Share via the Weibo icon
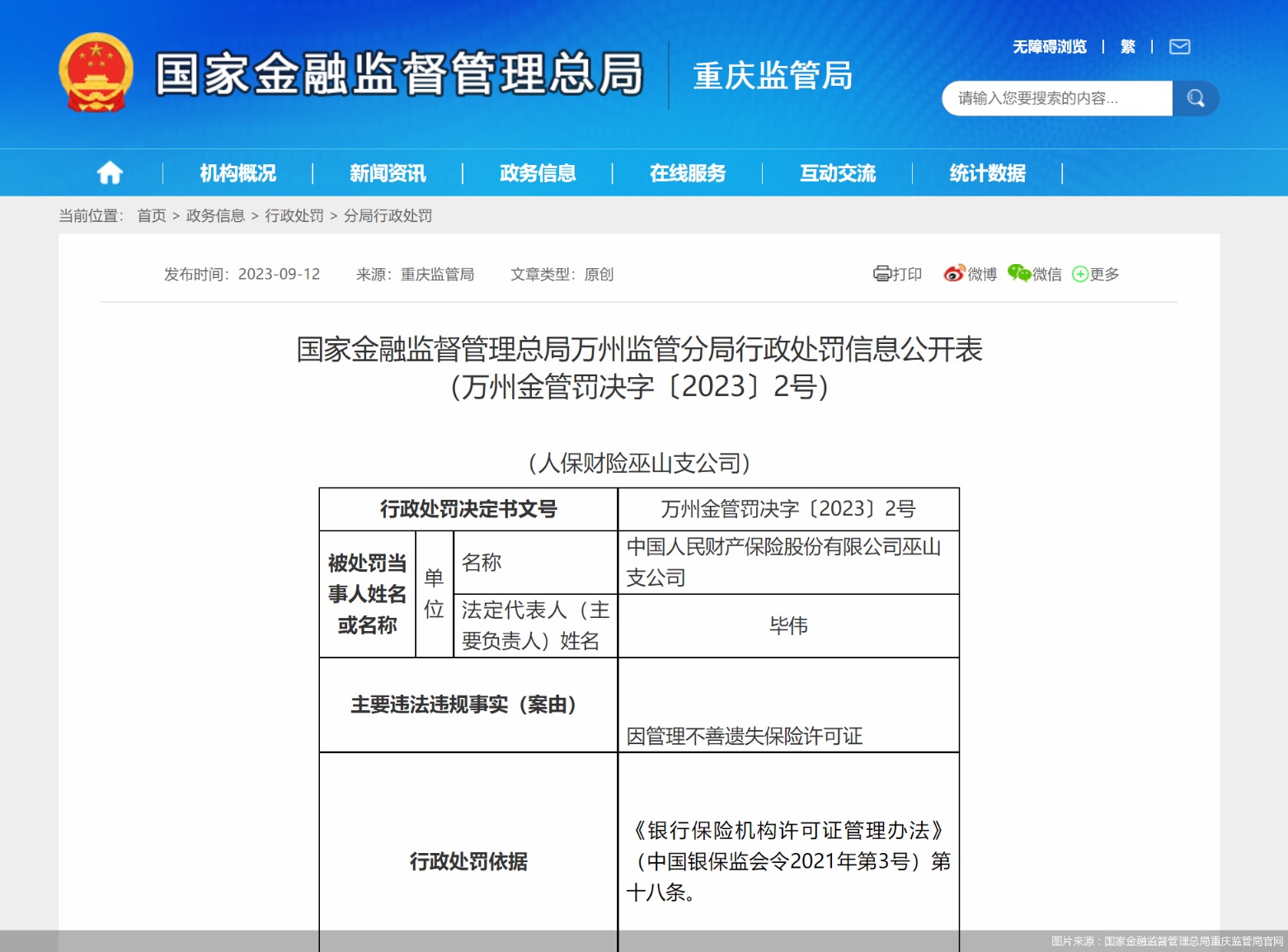The width and height of the screenshot is (1288, 952). (954, 274)
